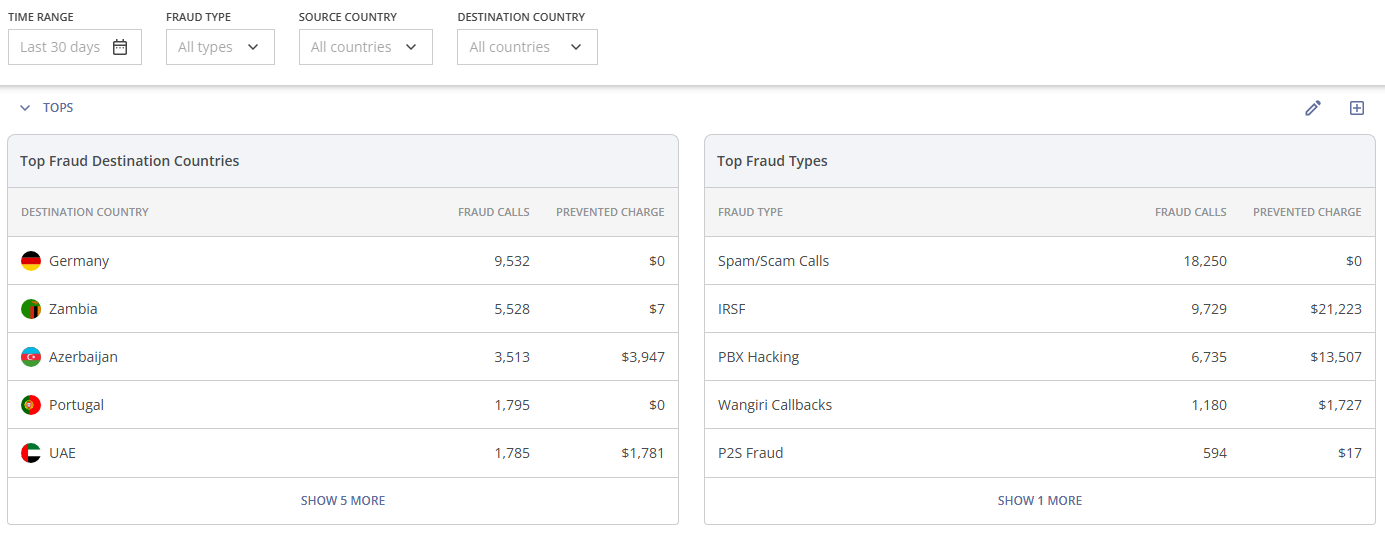Click Show 1 More fraud types
The image size is (1385, 539).
coord(1040,501)
